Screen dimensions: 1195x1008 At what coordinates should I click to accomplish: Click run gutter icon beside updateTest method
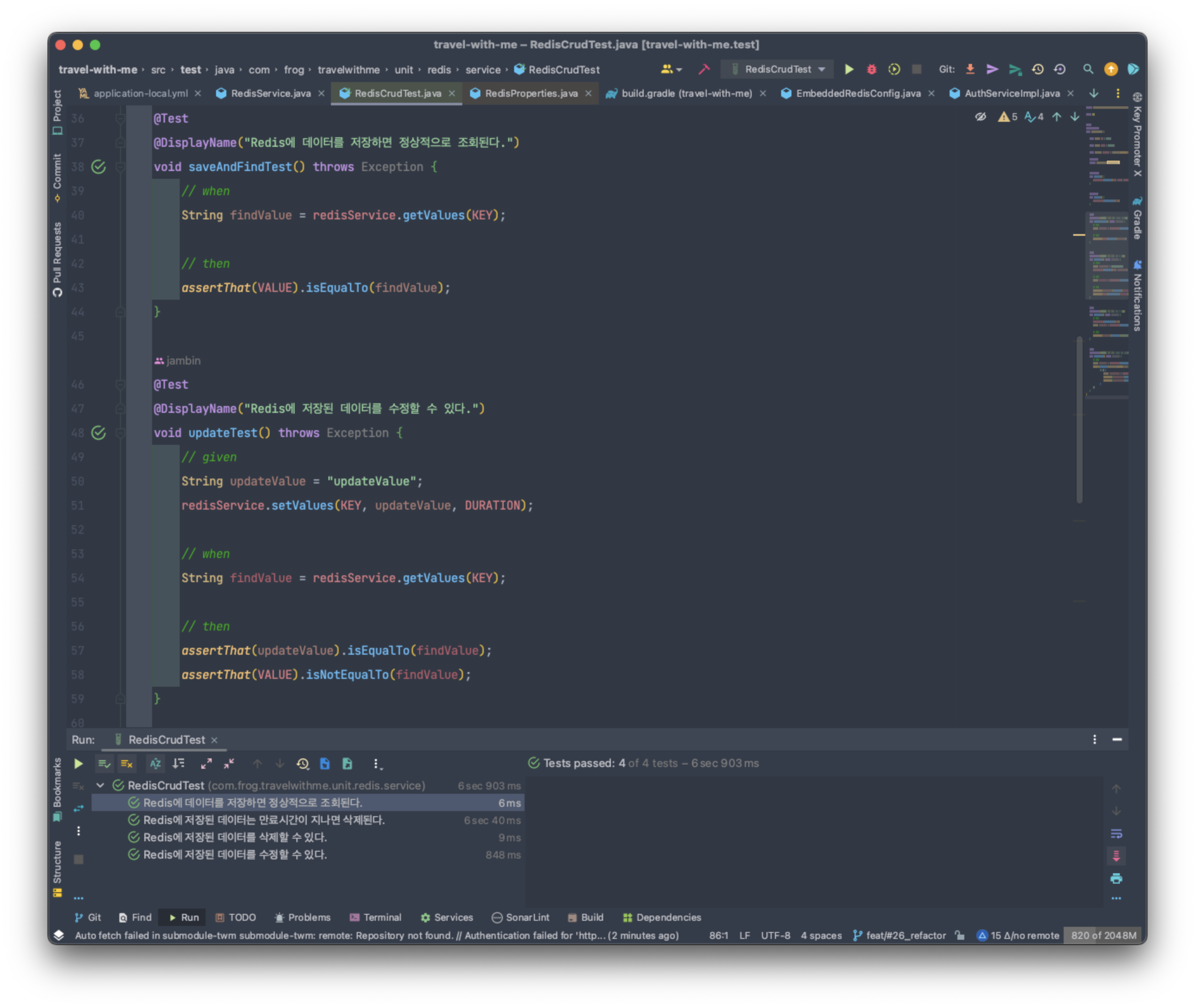(x=99, y=433)
